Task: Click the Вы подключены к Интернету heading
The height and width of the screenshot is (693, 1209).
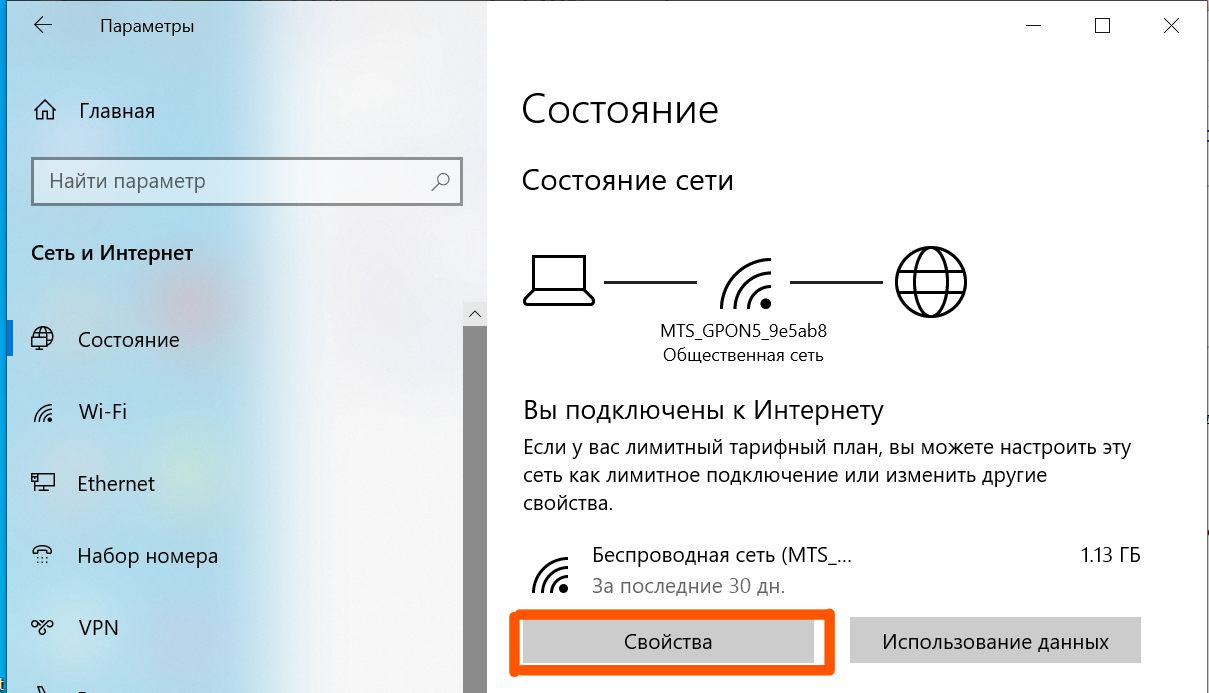Action: tap(704, 411)
